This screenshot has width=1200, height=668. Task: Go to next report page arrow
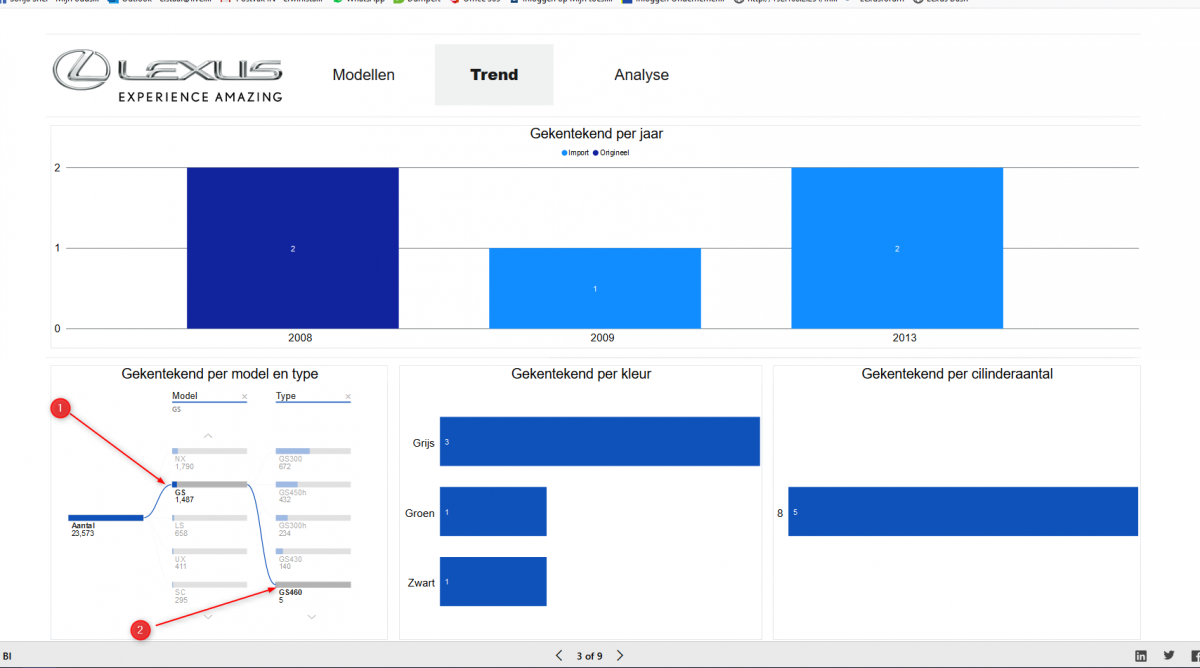(x=620, y=656)
